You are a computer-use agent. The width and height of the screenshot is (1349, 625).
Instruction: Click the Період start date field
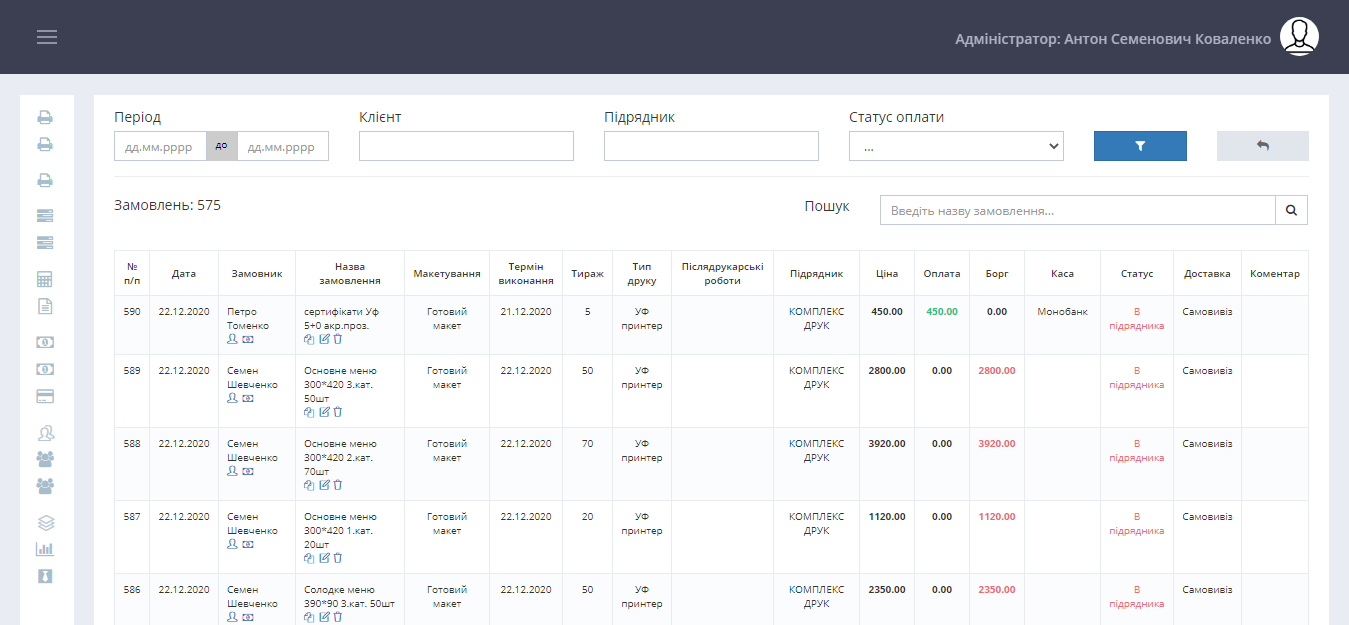160,147
